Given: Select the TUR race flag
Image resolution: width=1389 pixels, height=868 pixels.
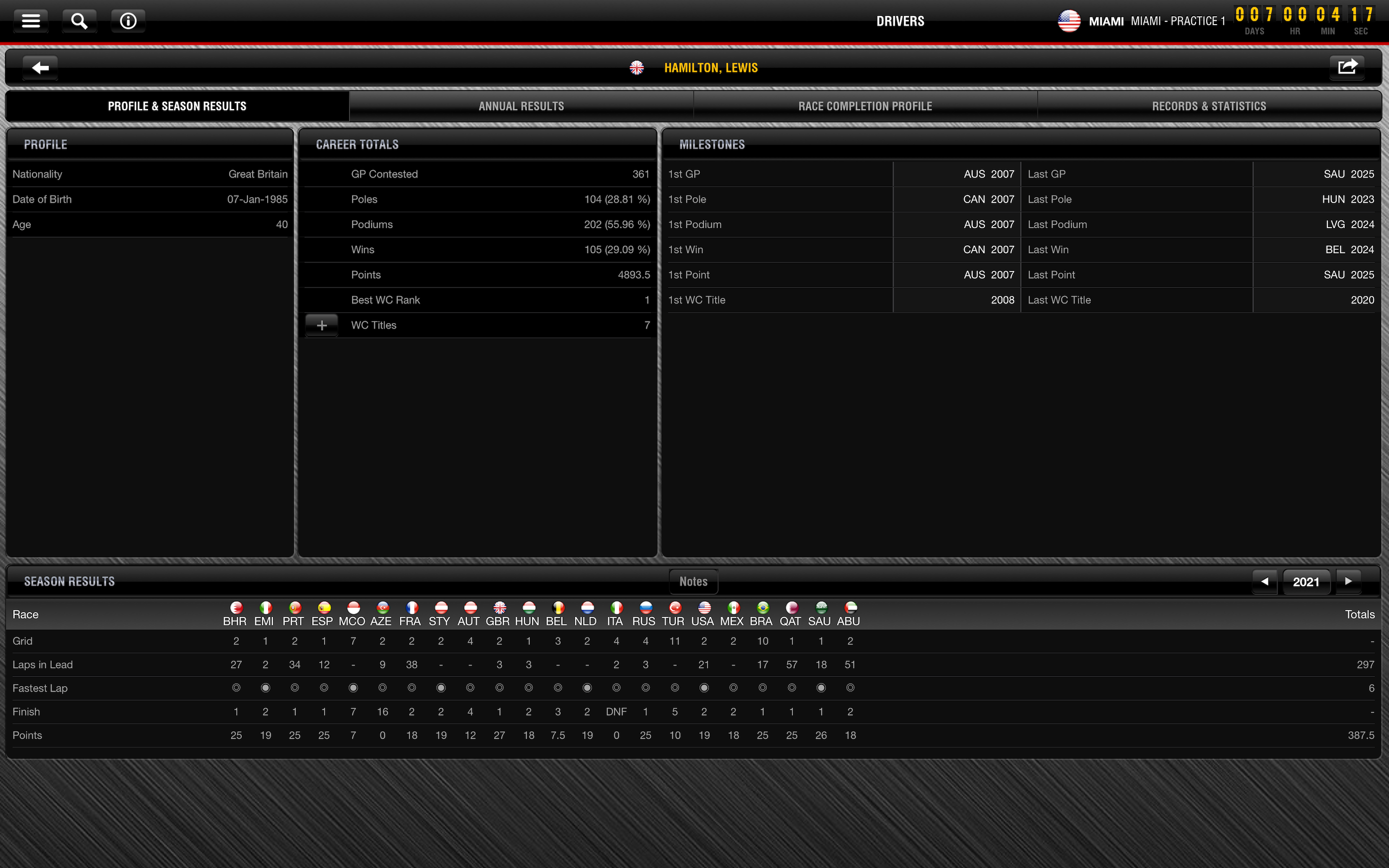Looking at the screenshot, I should tap(675, 608).
